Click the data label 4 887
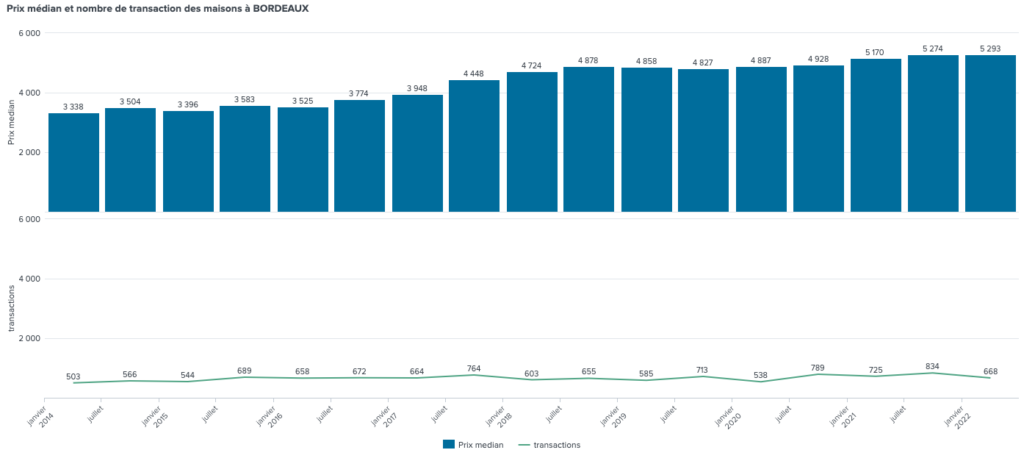Screen dimensions: 1024x461 click(761, 60)
